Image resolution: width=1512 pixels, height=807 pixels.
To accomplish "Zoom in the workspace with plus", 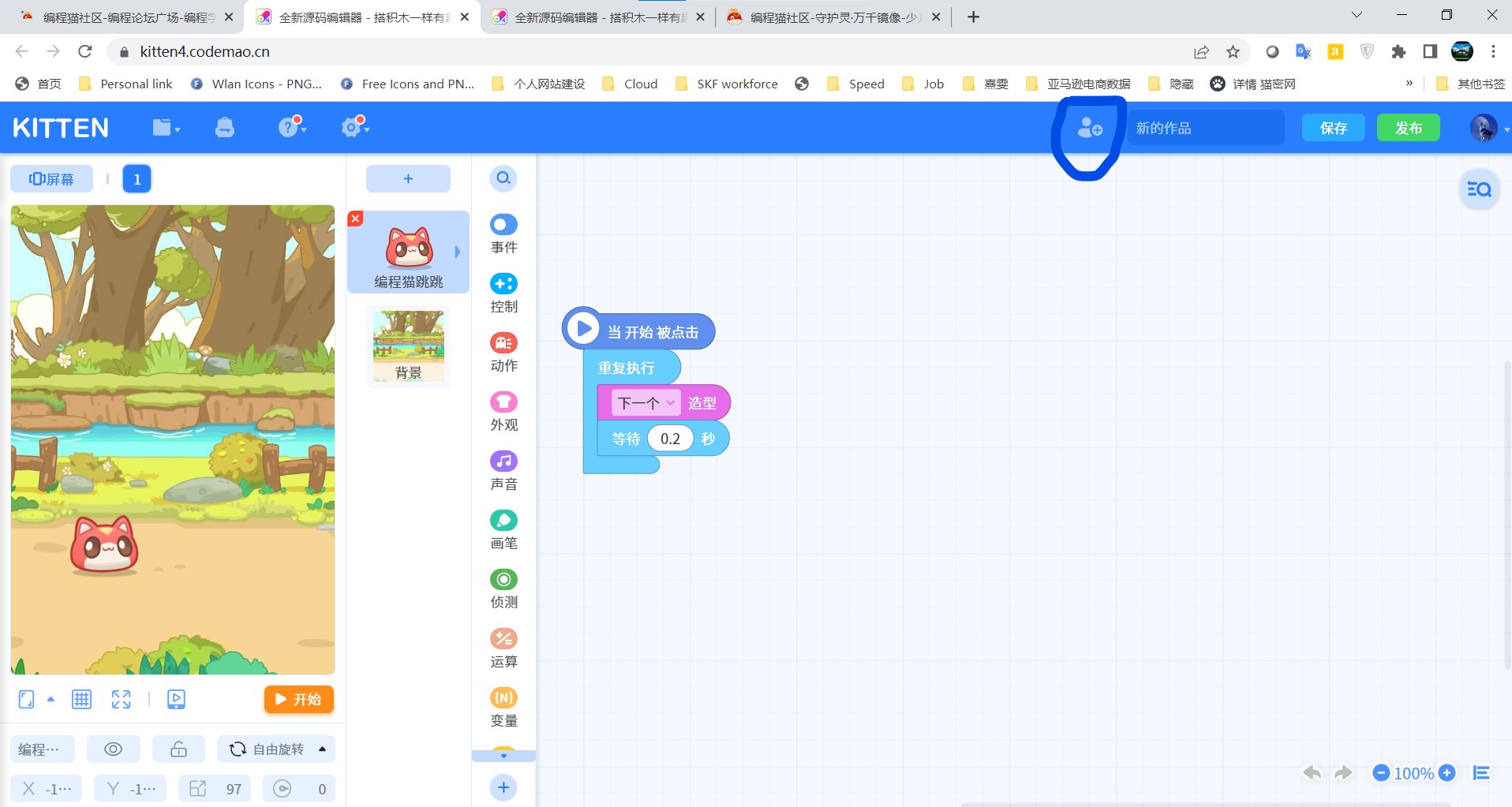I will pos(1447,773).
